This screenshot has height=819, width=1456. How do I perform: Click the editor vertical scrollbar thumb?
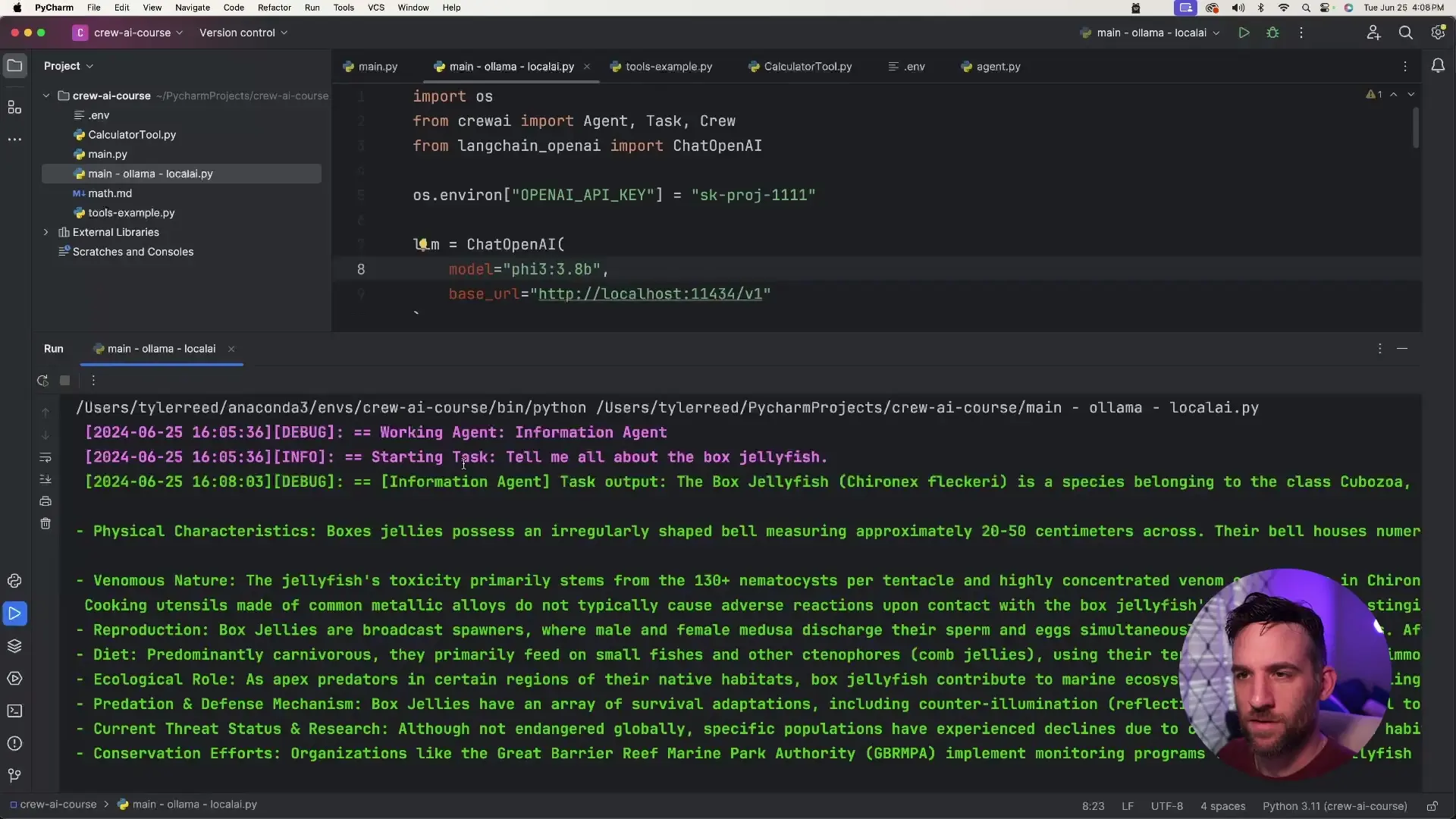pyautogui.click(x=1416, y=127)
